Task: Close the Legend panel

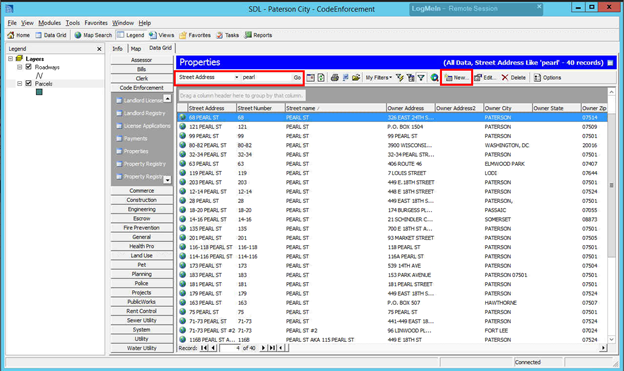Action: tap(99, 49)
